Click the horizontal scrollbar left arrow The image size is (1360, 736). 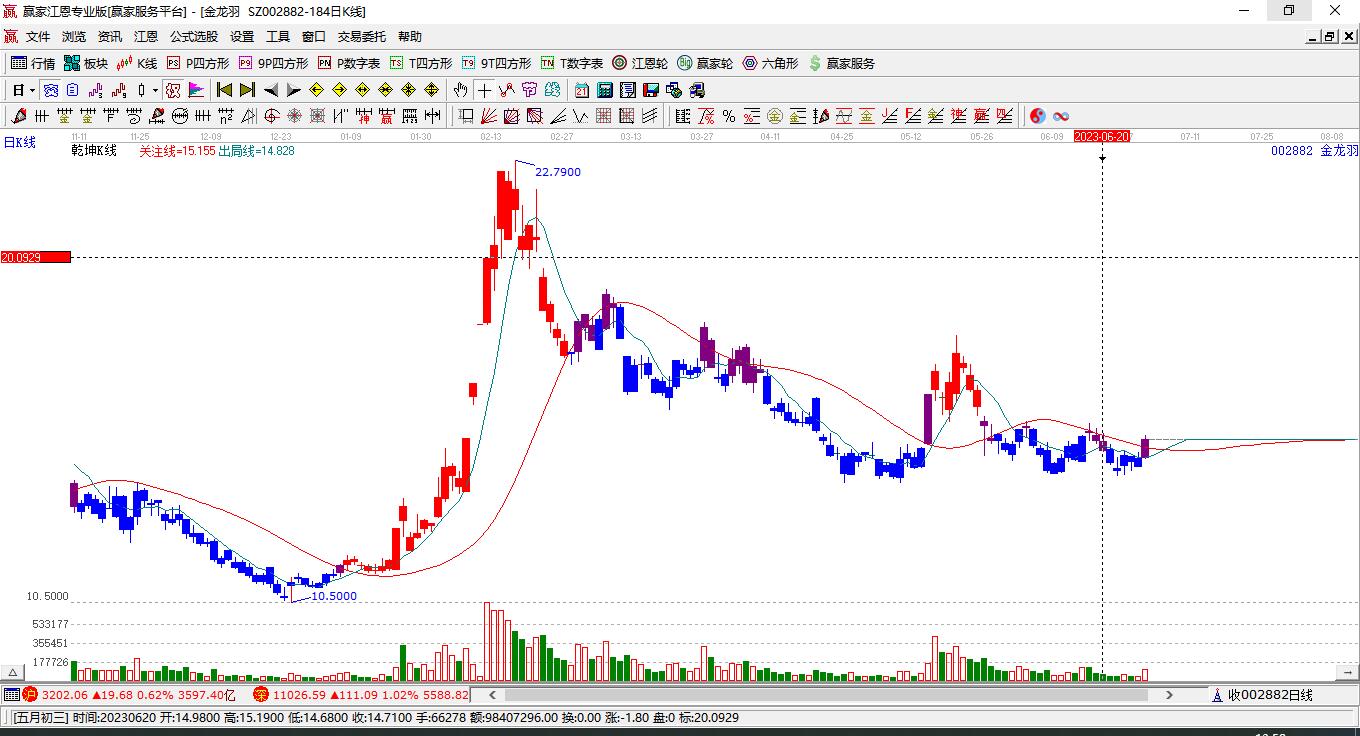[492, 695]
